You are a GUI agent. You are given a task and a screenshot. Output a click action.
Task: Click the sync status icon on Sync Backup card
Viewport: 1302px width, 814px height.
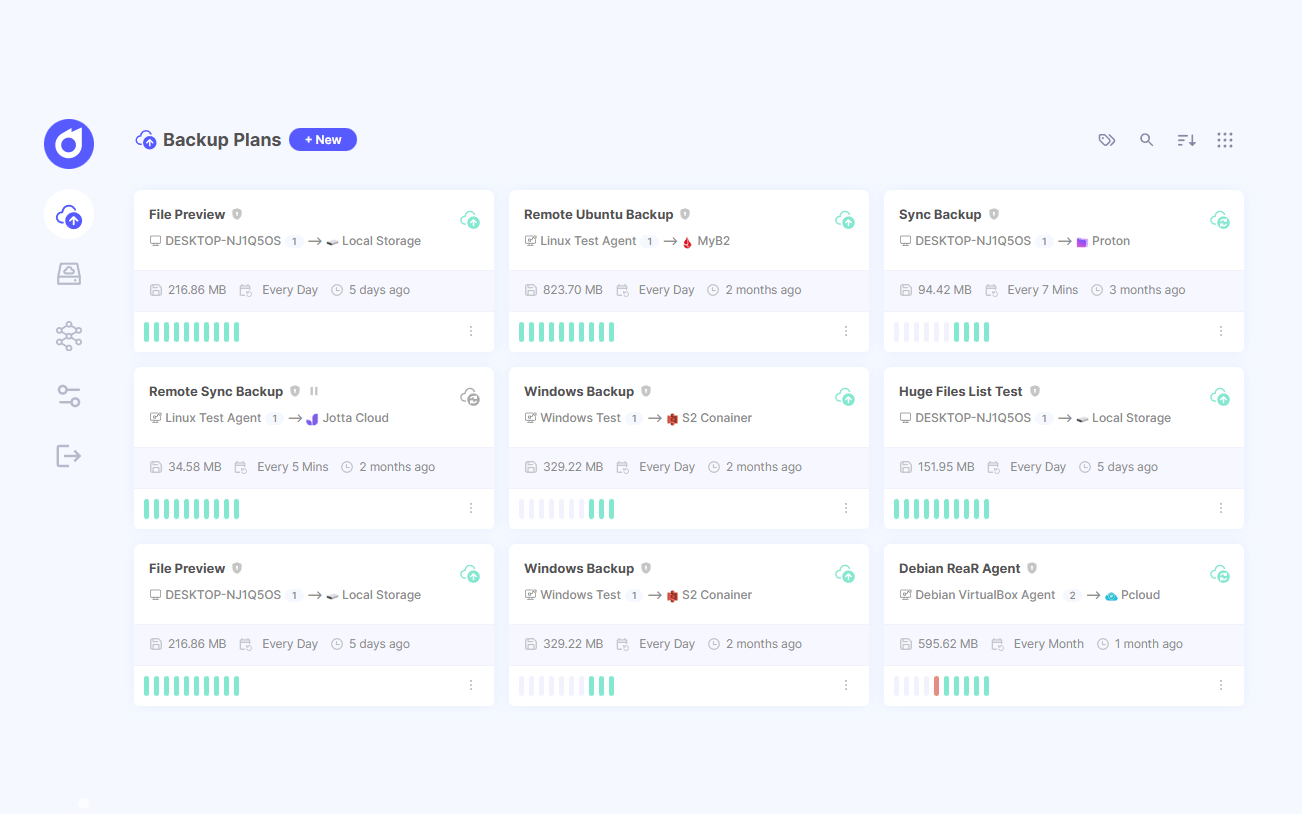coord(1220,220)
